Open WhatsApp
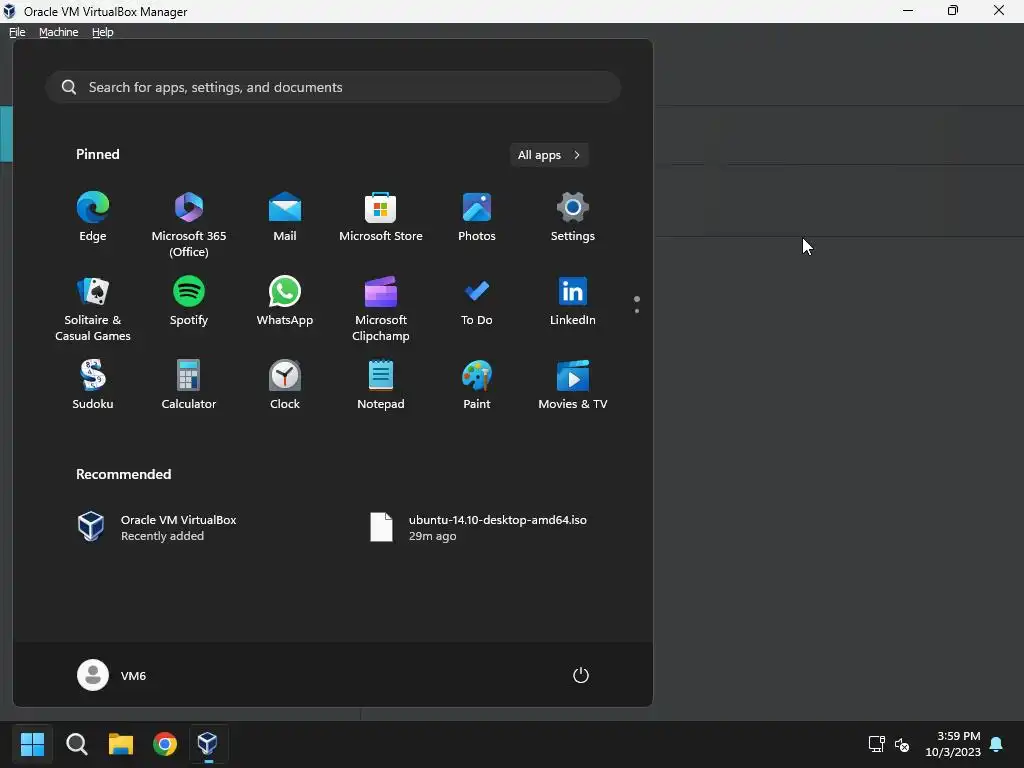Image resolution: width=1024 pixels, height=768 pixels. pyautogui.click(x=285, y=301)
